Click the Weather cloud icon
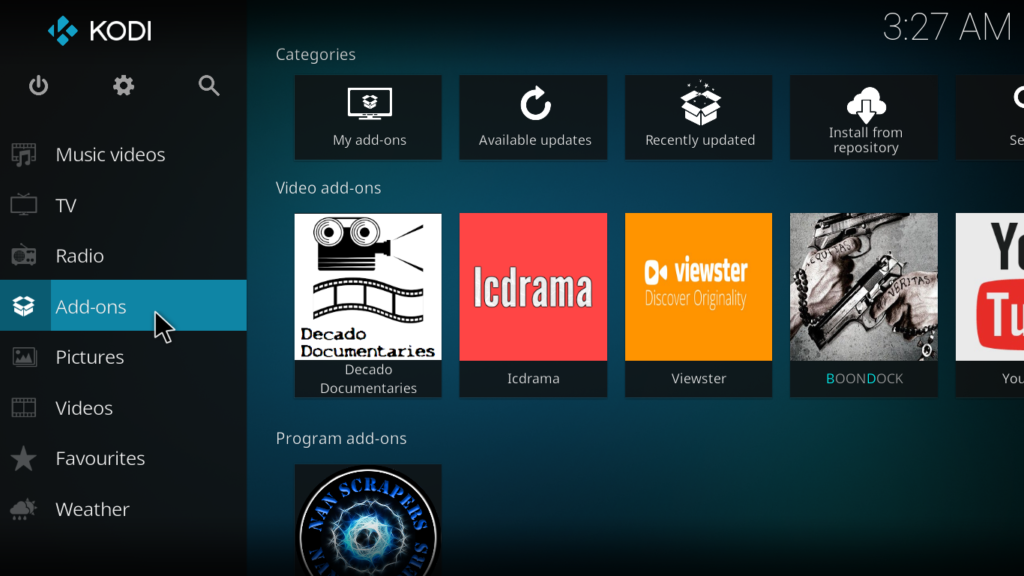1024x576 pixels. pos(24,509)
